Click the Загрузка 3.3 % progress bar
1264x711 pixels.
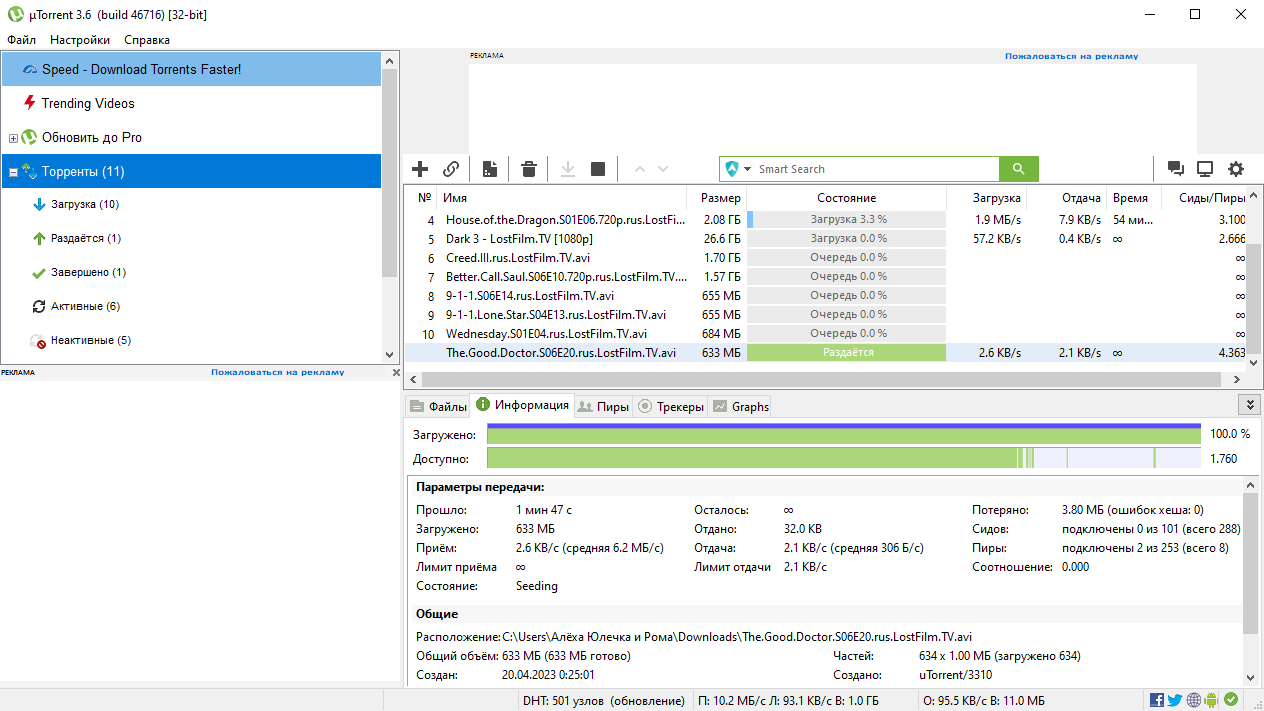point(846,219)
